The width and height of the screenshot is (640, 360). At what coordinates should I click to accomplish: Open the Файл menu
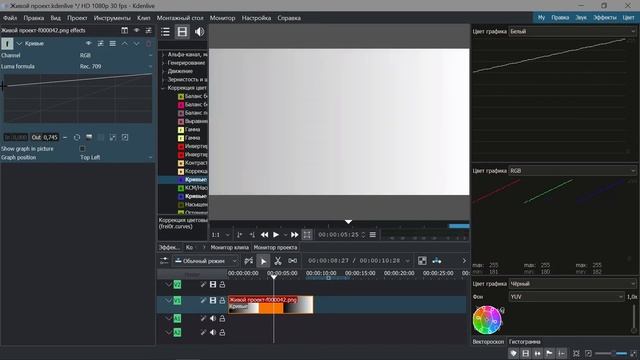pos(10,18)
